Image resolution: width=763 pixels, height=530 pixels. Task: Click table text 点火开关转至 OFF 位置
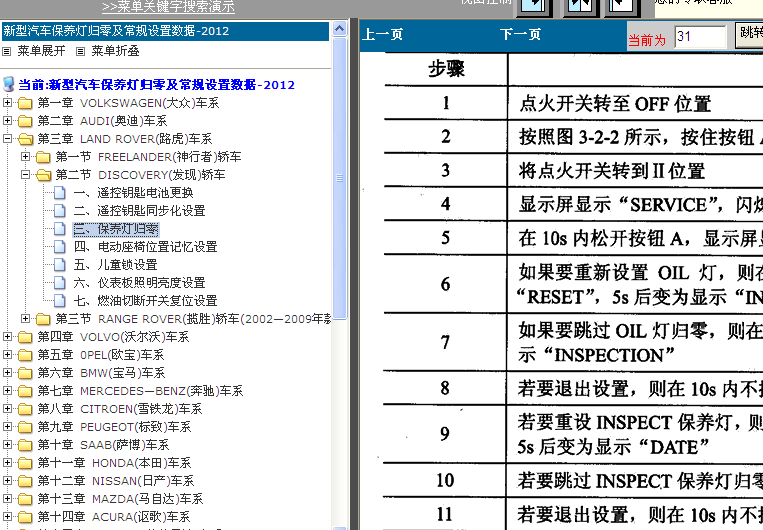[615, 104]
